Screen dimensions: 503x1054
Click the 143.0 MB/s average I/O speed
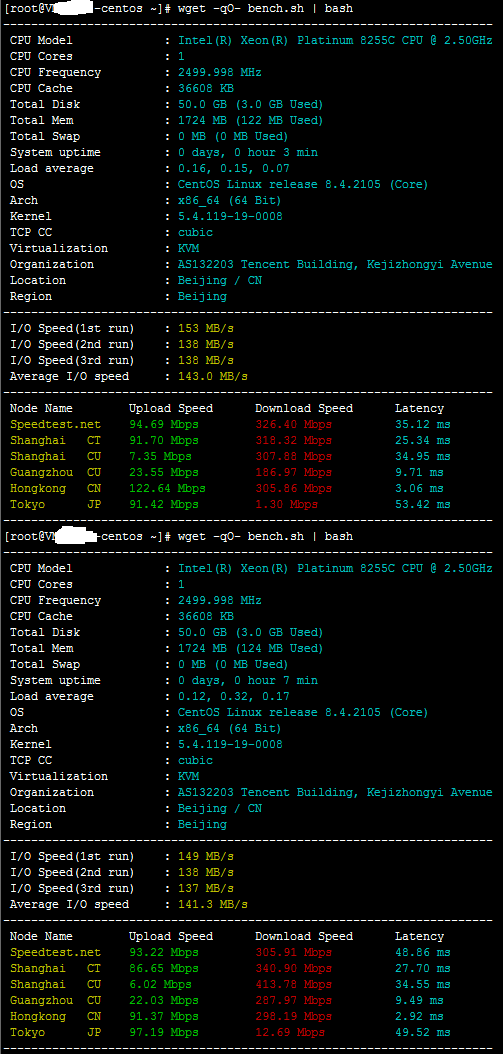click(x=212, y=376)
